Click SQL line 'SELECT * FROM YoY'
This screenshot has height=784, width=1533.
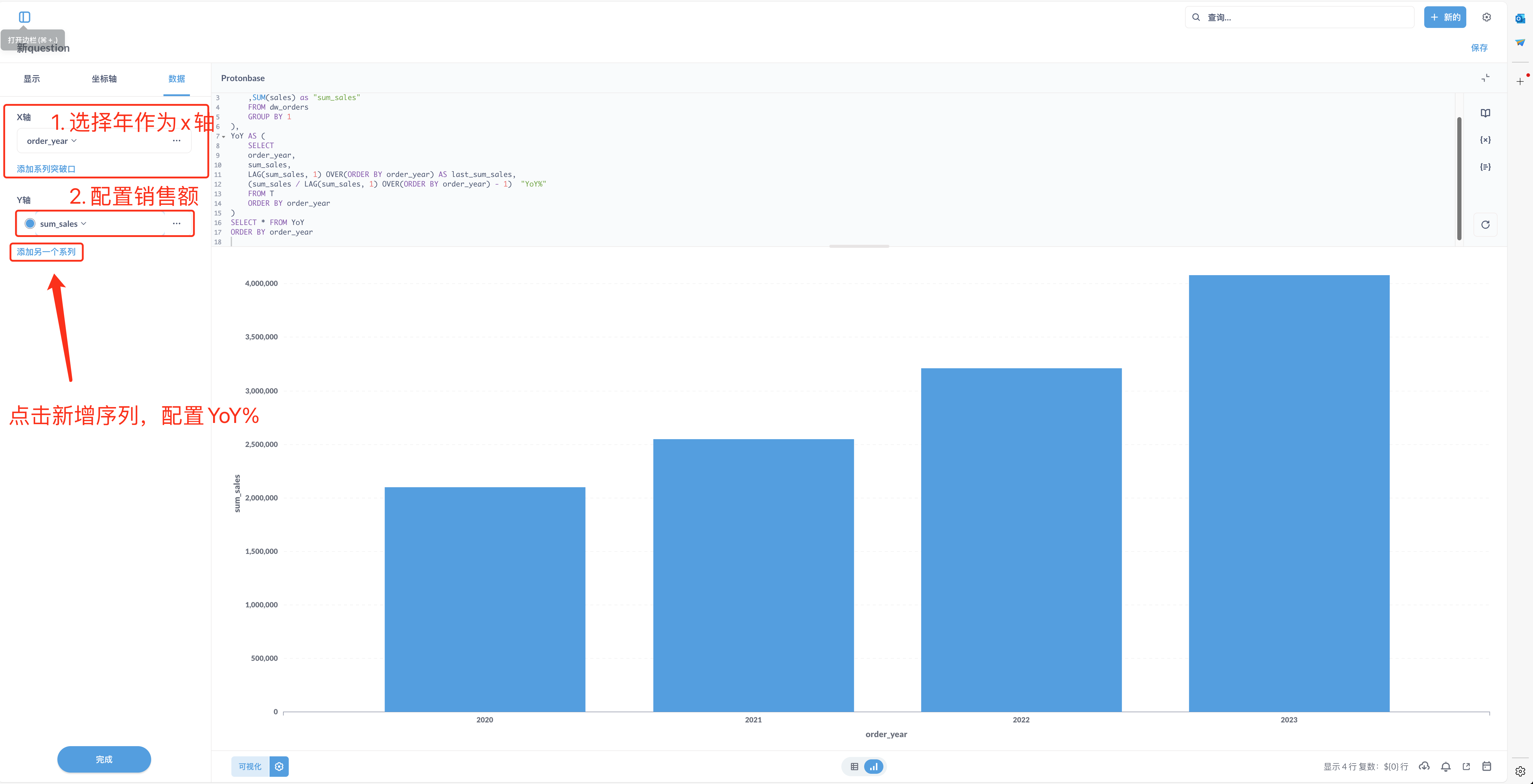(267, 223)
